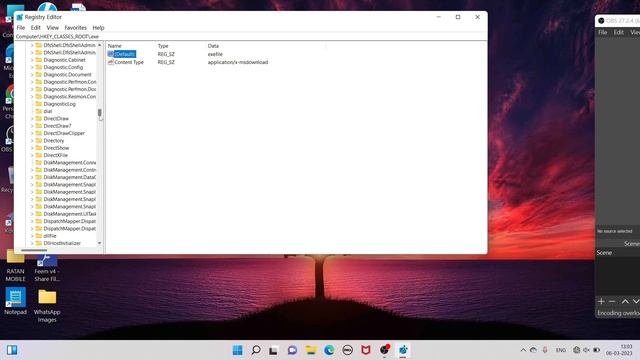Expand the Directory key
This screenshot has height=360, width=640.
pos(32,140)
